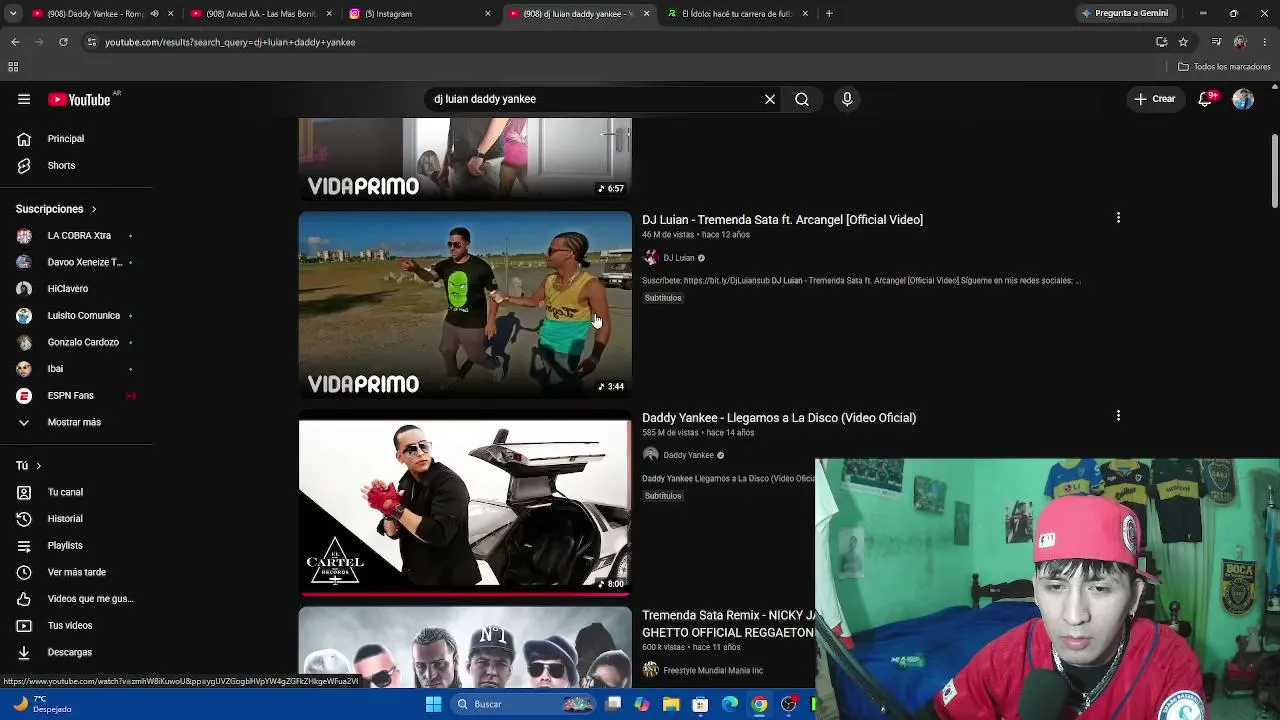Submit search with the magnifier icon

pyautogui.click(x=802, y=99)
